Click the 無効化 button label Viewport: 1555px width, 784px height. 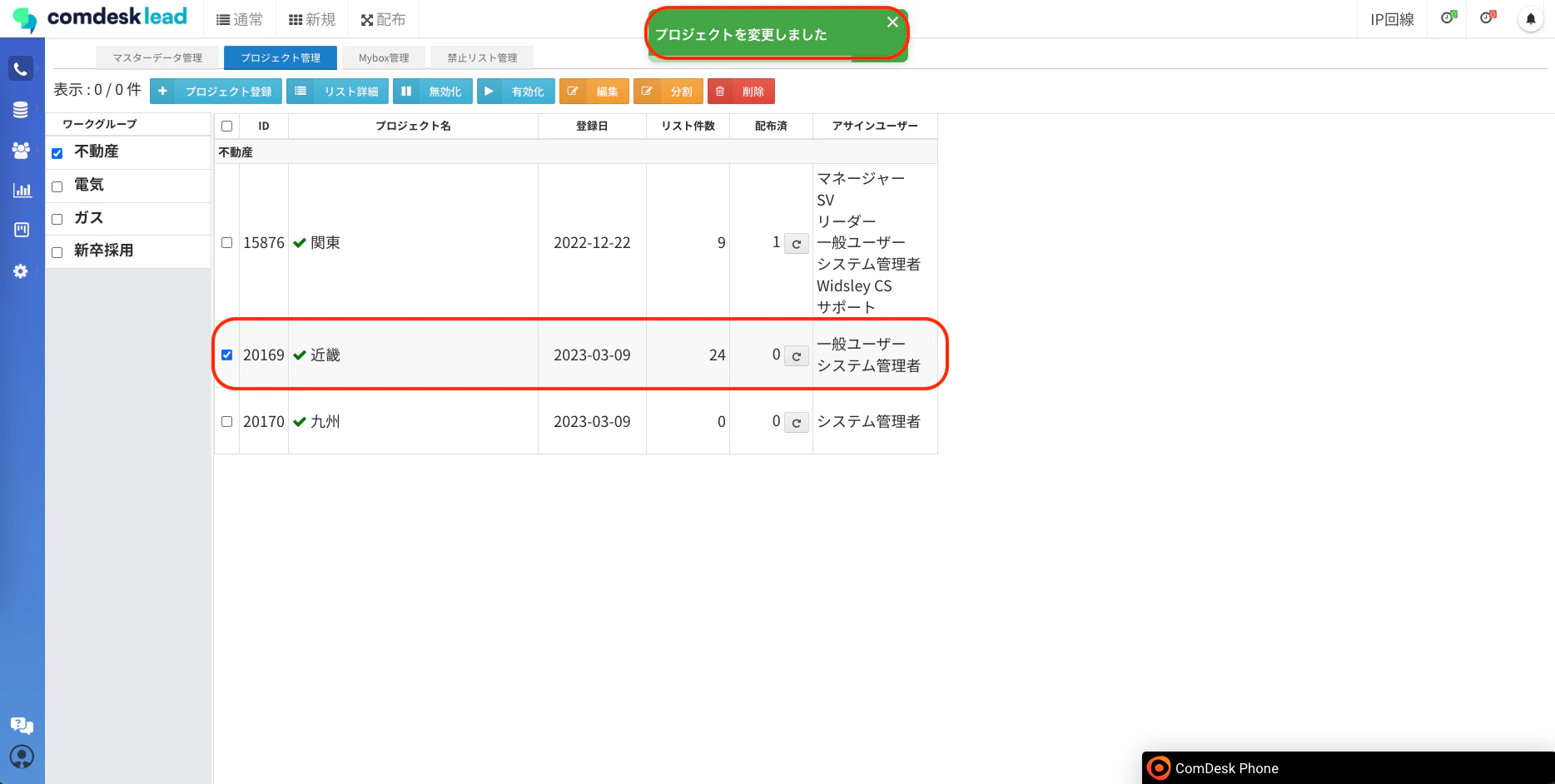pyautogui.click(x=445, y=92)
